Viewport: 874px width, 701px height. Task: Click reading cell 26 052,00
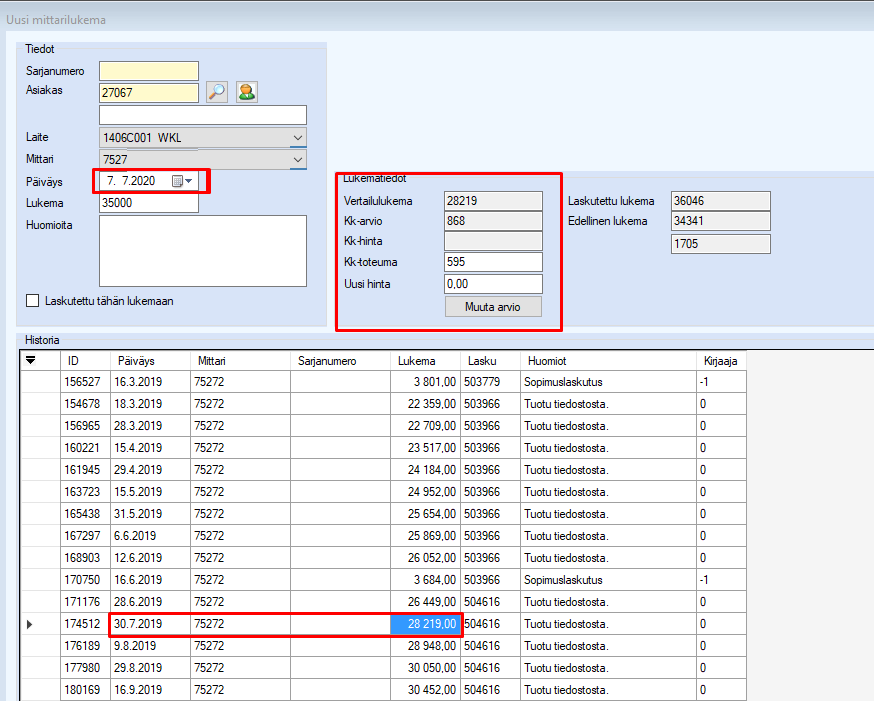[x=425, y=558]
